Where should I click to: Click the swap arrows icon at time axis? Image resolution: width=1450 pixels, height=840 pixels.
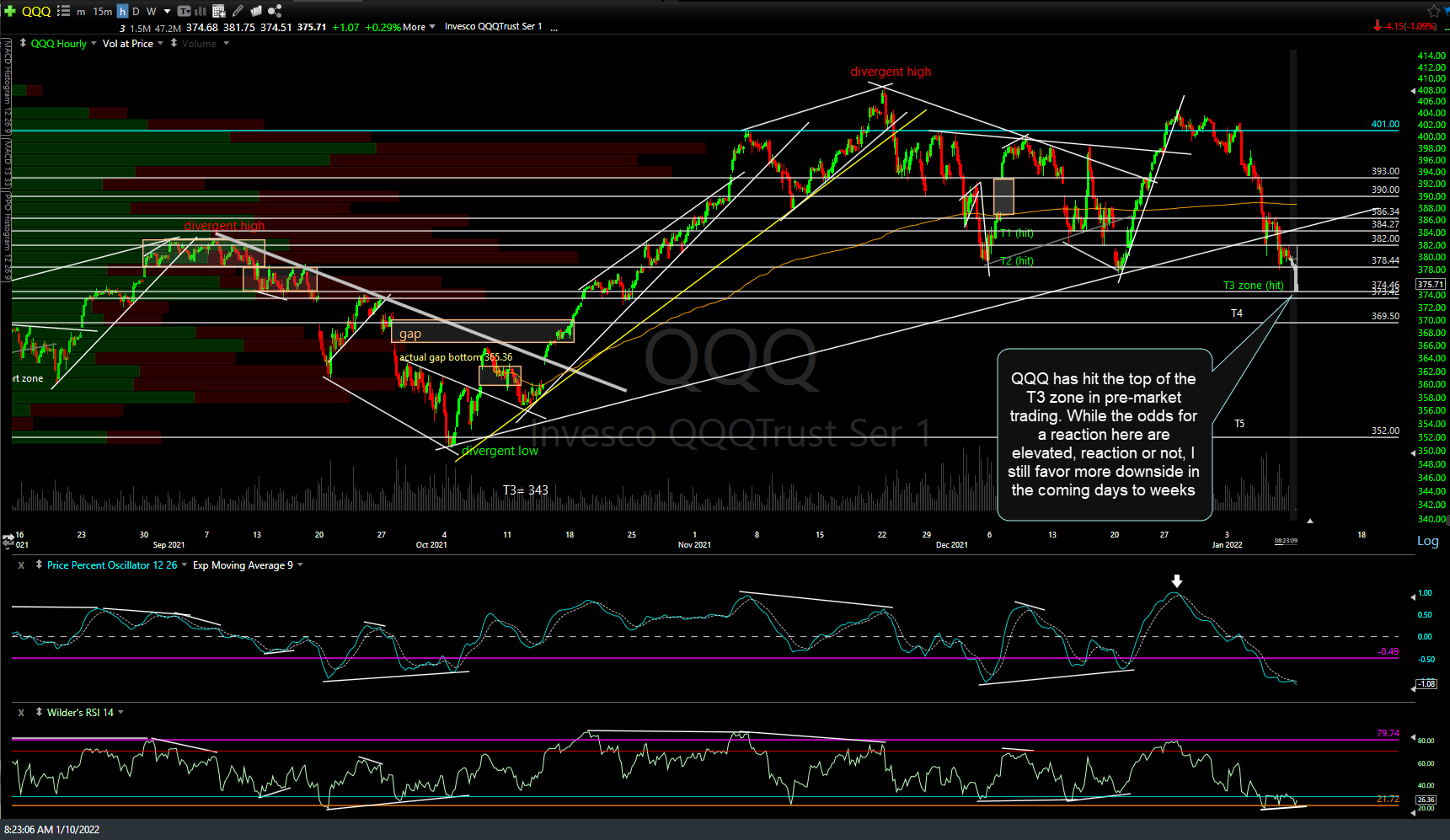click(x=9, y=538)
